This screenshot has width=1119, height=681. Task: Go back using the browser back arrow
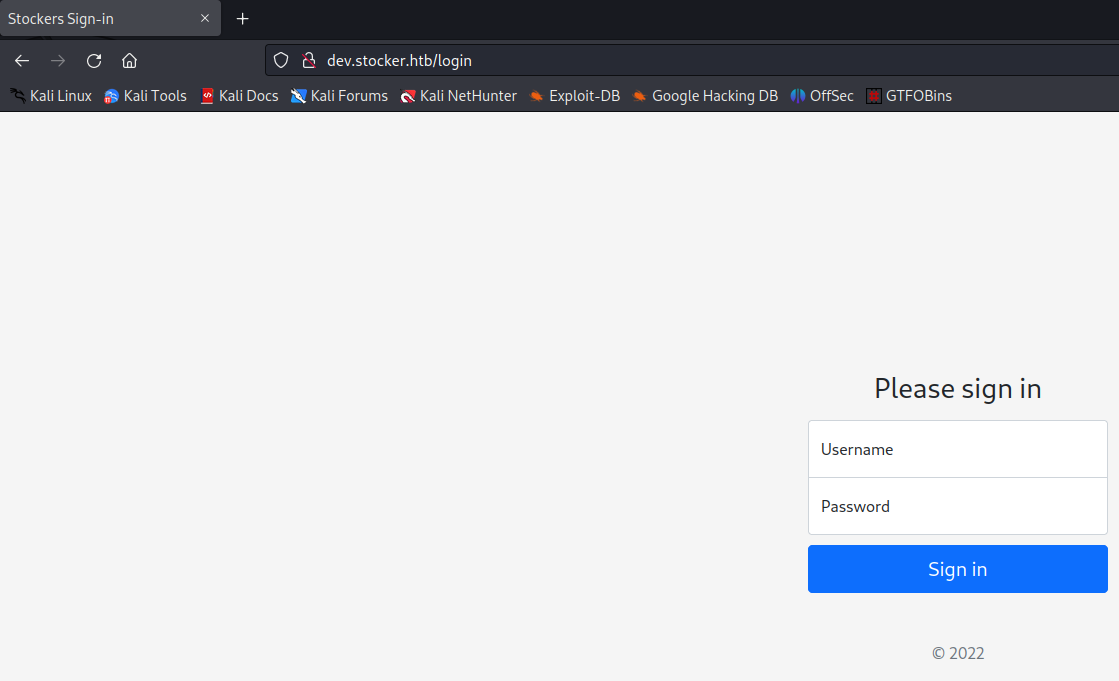coord(22,61)
